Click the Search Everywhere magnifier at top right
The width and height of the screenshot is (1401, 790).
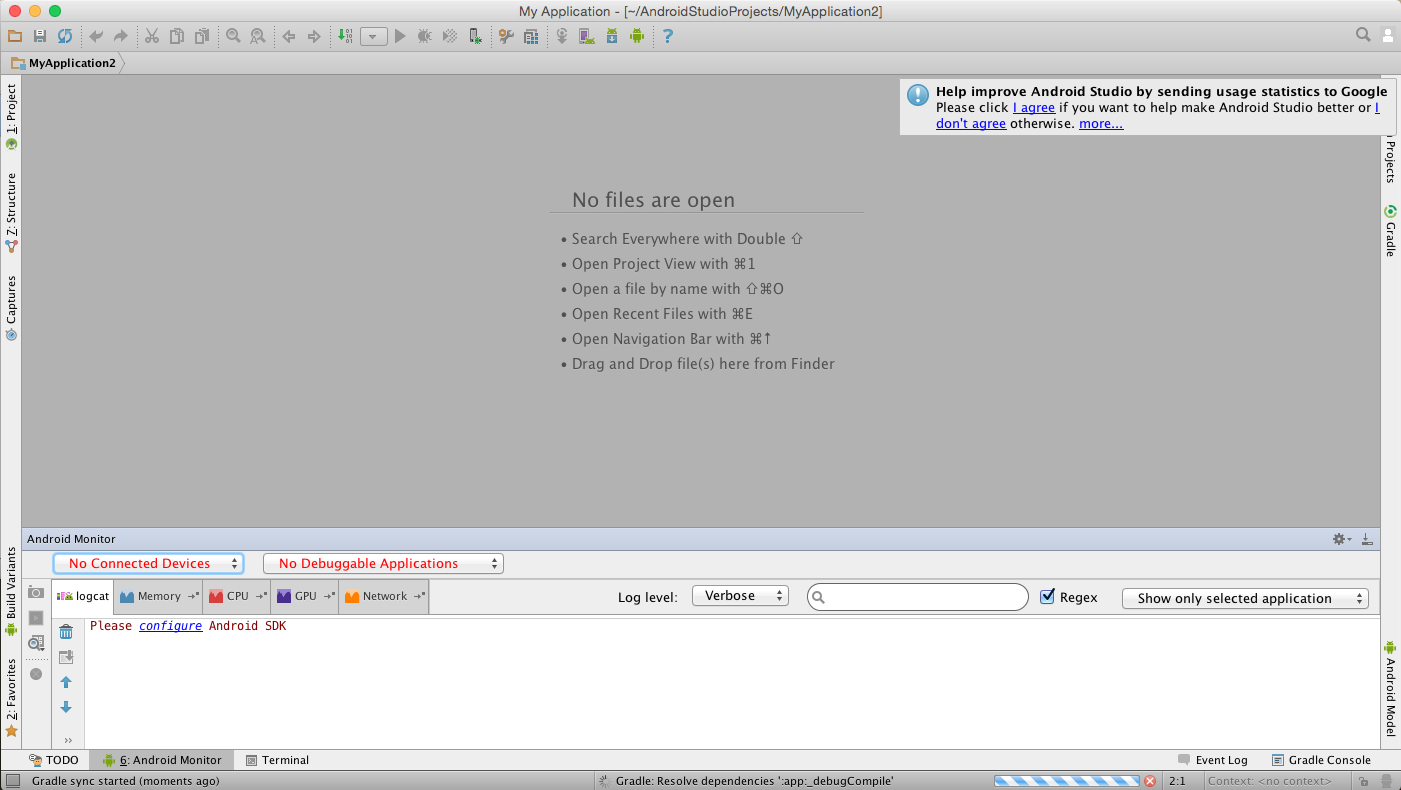[1363, 35]
